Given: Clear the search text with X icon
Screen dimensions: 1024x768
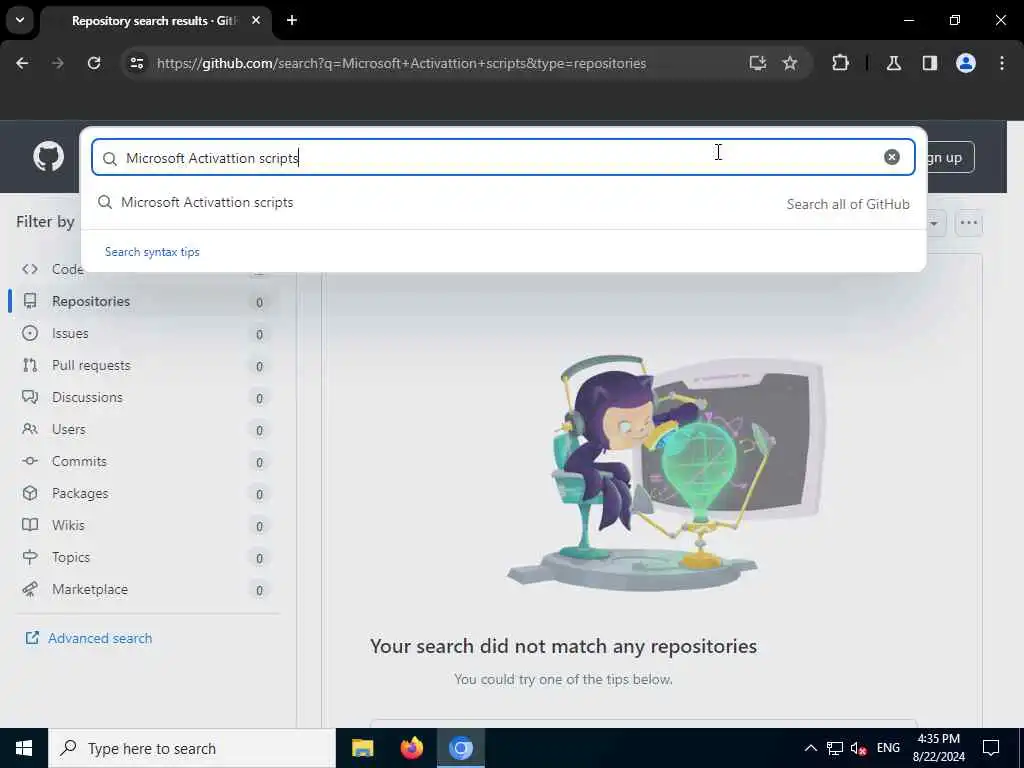Looking at the screenshot, I should click(x=891, y=157).
